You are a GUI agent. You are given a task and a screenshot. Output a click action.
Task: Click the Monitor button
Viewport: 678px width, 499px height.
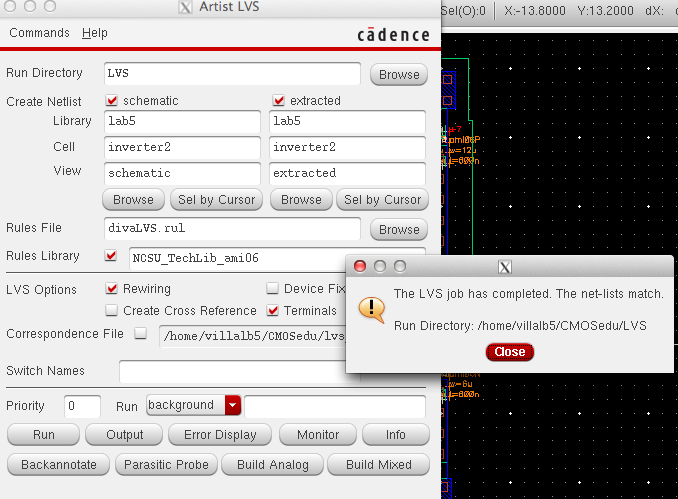click(x=318, y=435)
